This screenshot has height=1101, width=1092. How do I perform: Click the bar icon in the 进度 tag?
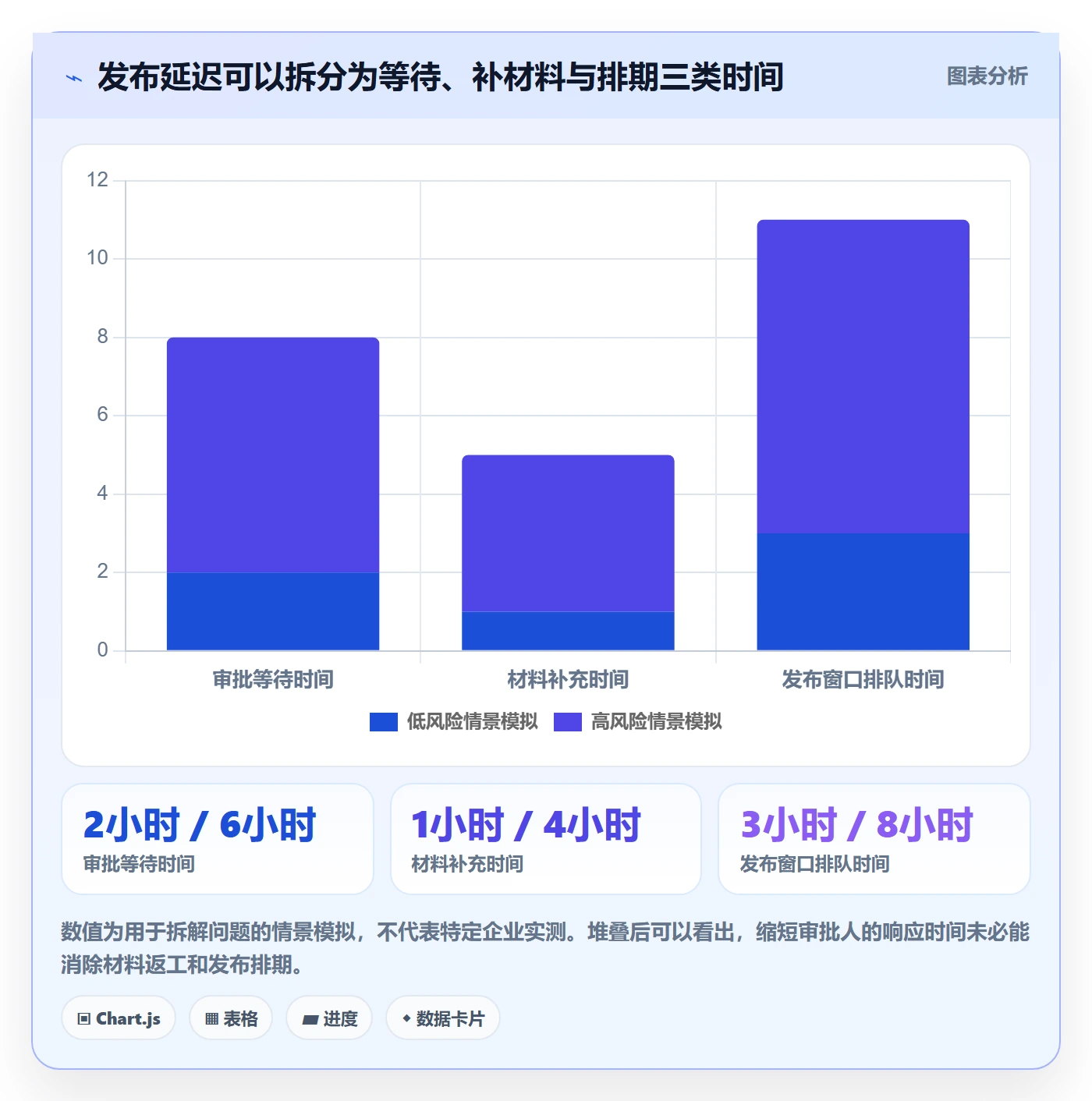coord(310,1019)
